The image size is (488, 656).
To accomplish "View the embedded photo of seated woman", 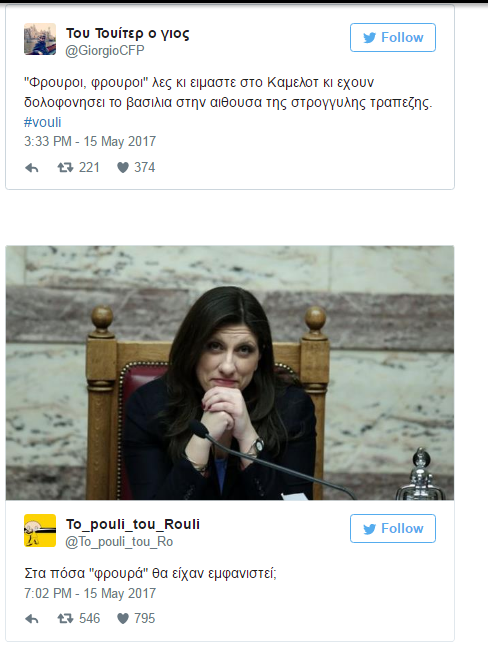I will pyautogui.click(x=230, y=373).
